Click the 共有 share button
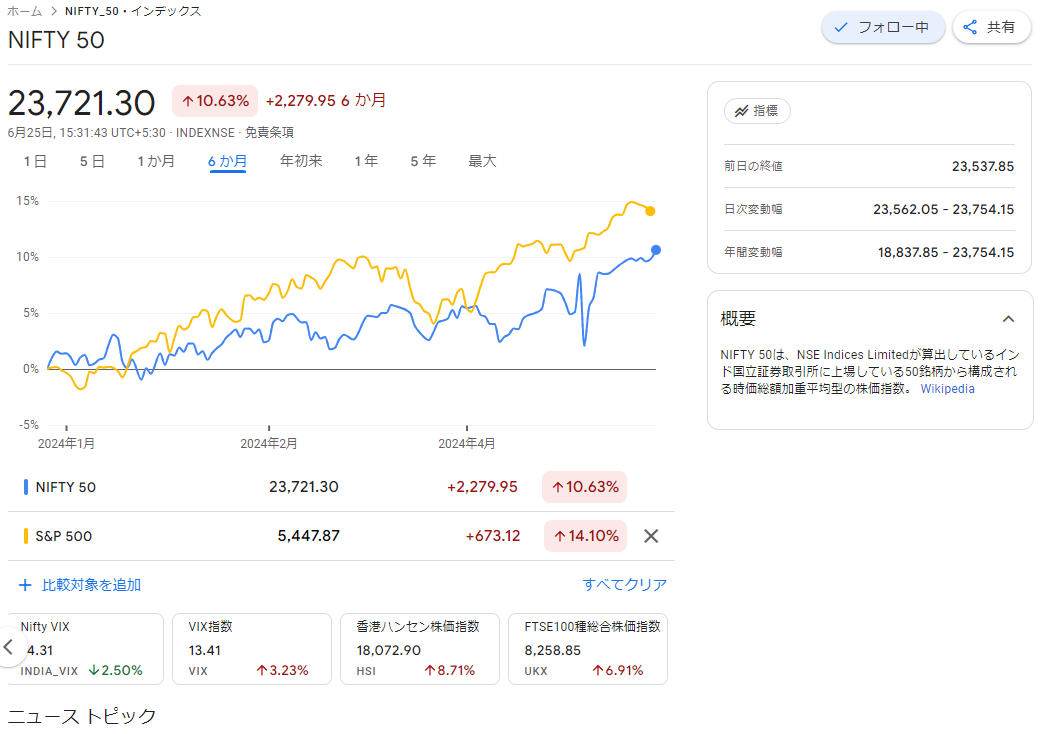Screen dimensions: 1043x734 click(991, 27)
